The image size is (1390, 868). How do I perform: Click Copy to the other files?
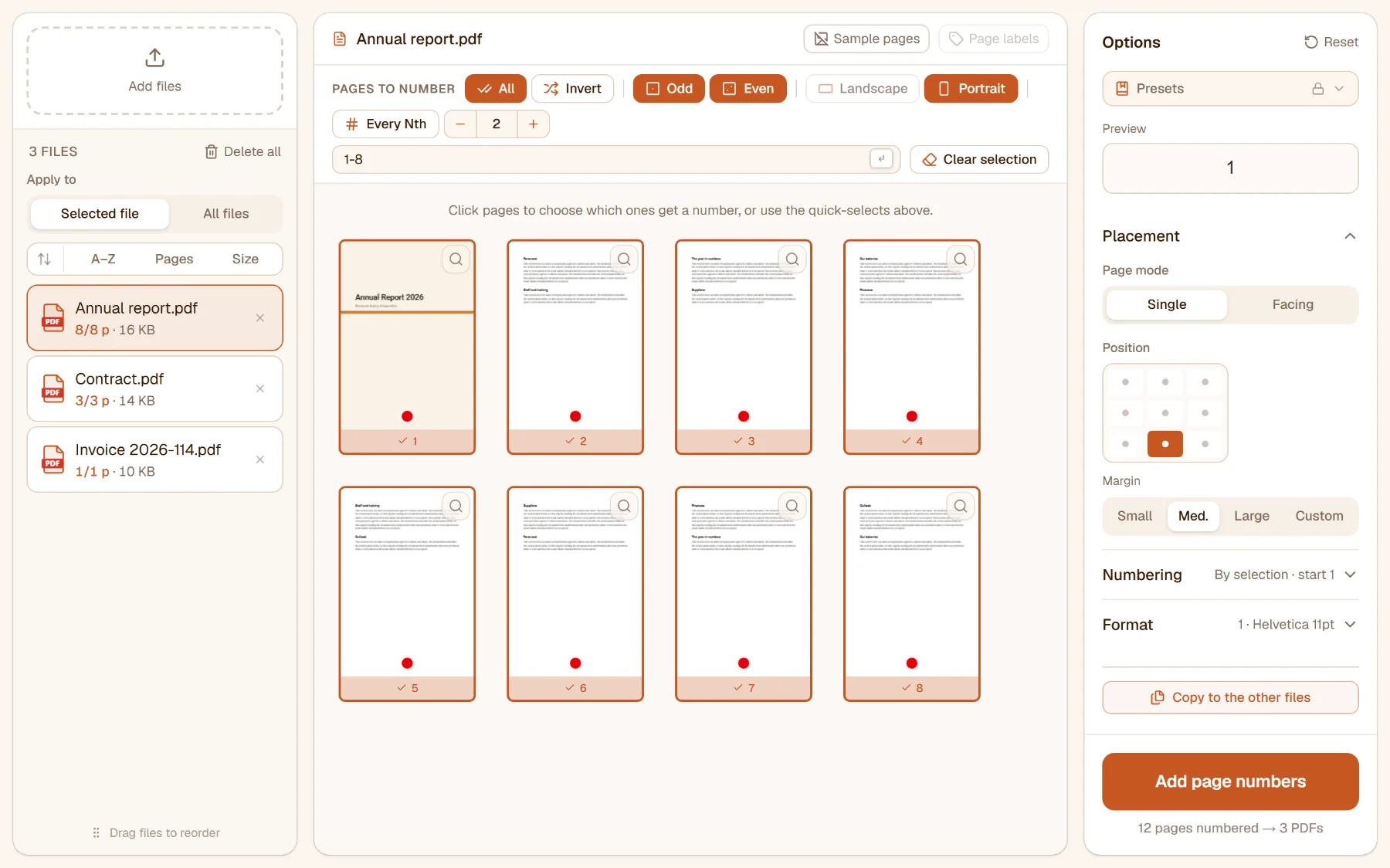tap(1230, 697)
